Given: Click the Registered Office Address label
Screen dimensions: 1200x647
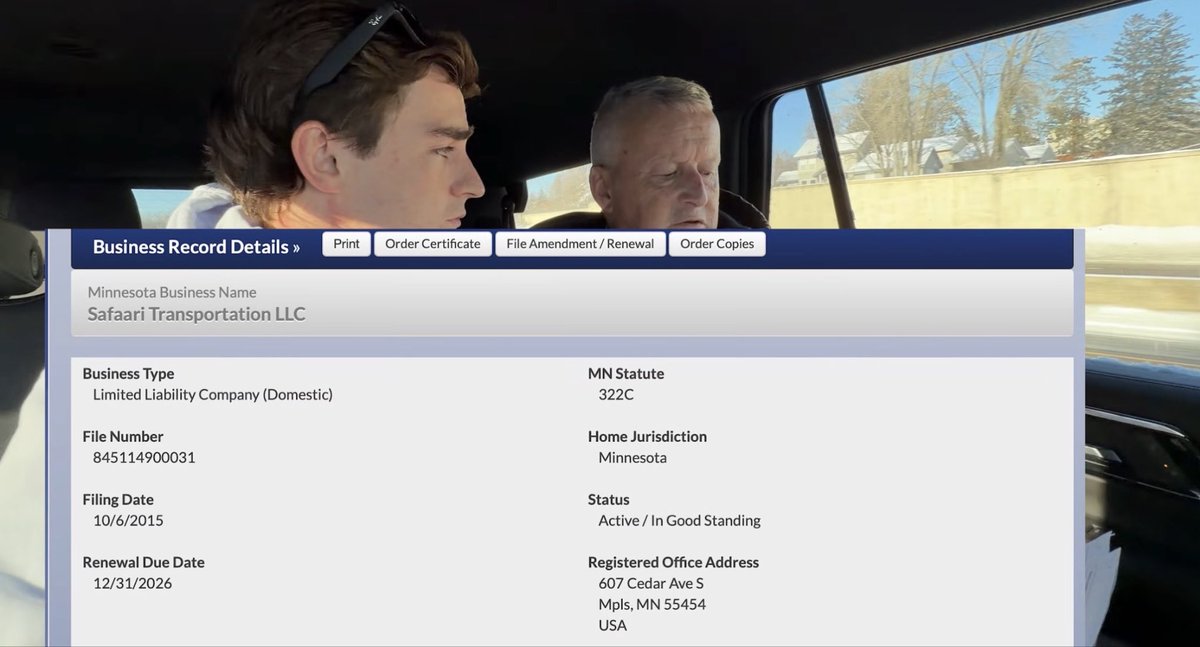Looking at the screenshot, I should click(x=673, y=562).
